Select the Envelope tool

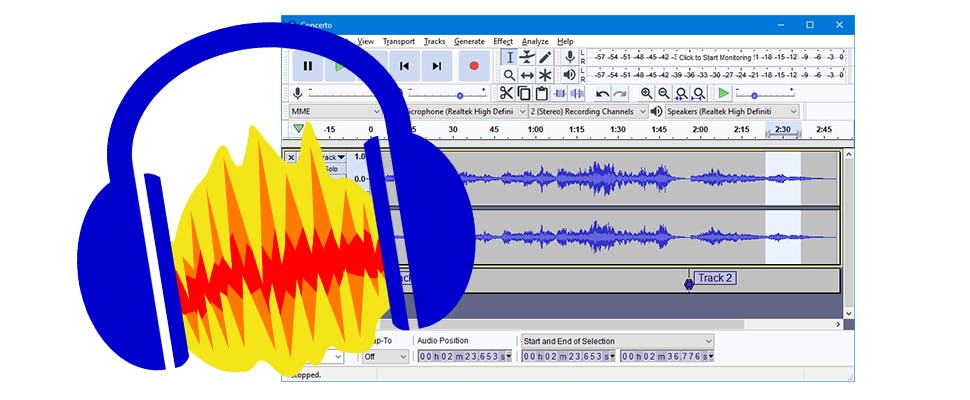click(x=527, y=57)
